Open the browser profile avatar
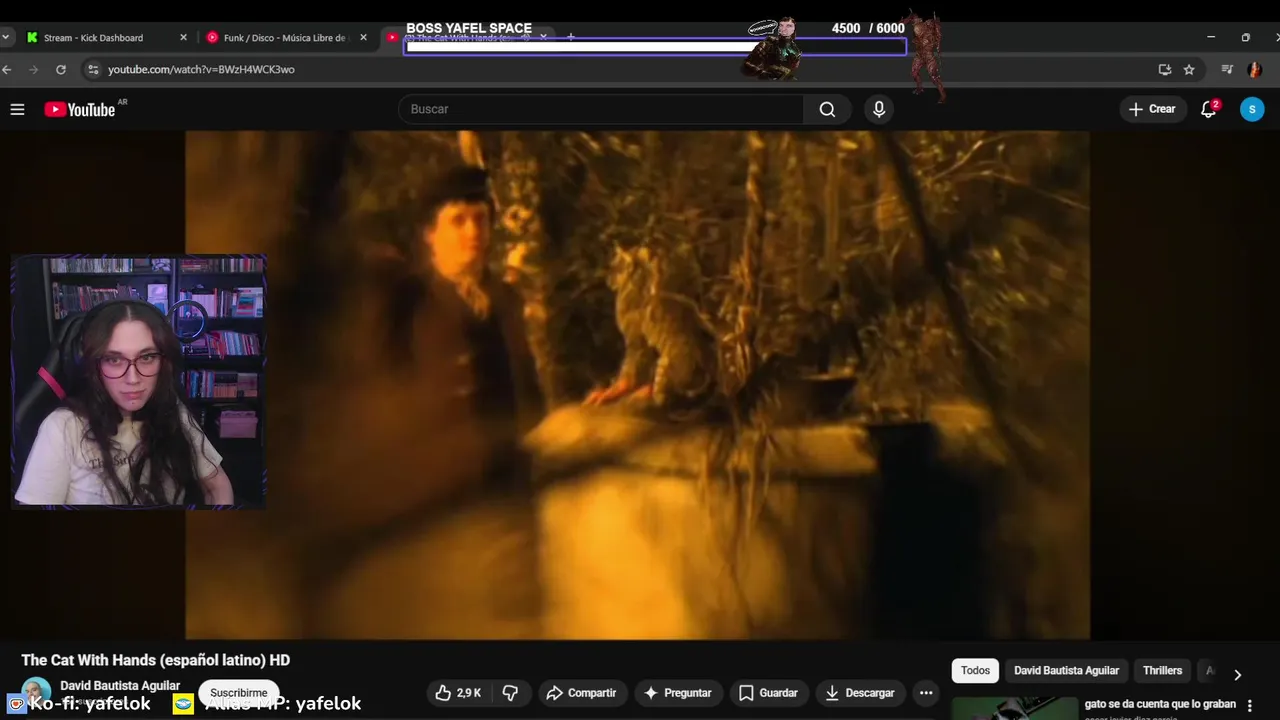The image size is (1280, 720). (1254, 69)
